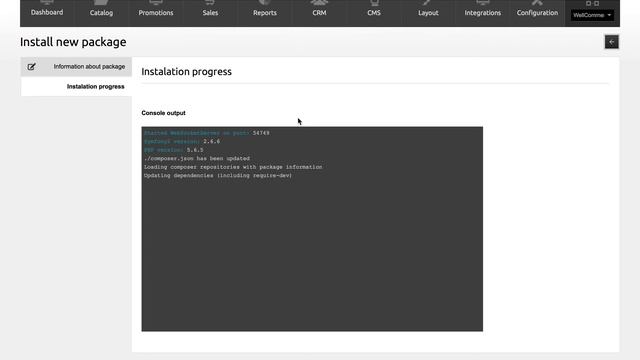The width and height of the screenshot is (640, 360).
Task: Open the Layout menu
Action: [x=428, y=12]
